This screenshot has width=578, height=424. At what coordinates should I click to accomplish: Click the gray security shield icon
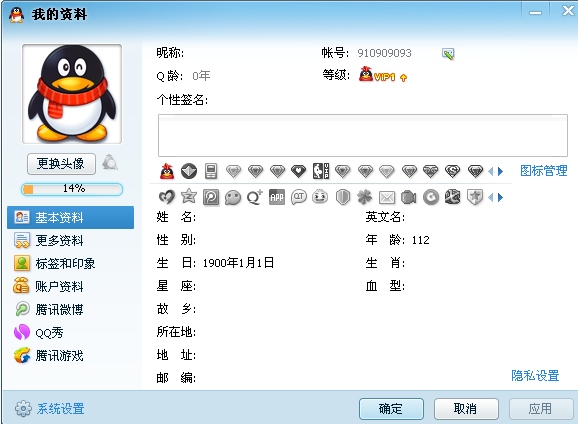pyautogui.click(x=343, y=197)
